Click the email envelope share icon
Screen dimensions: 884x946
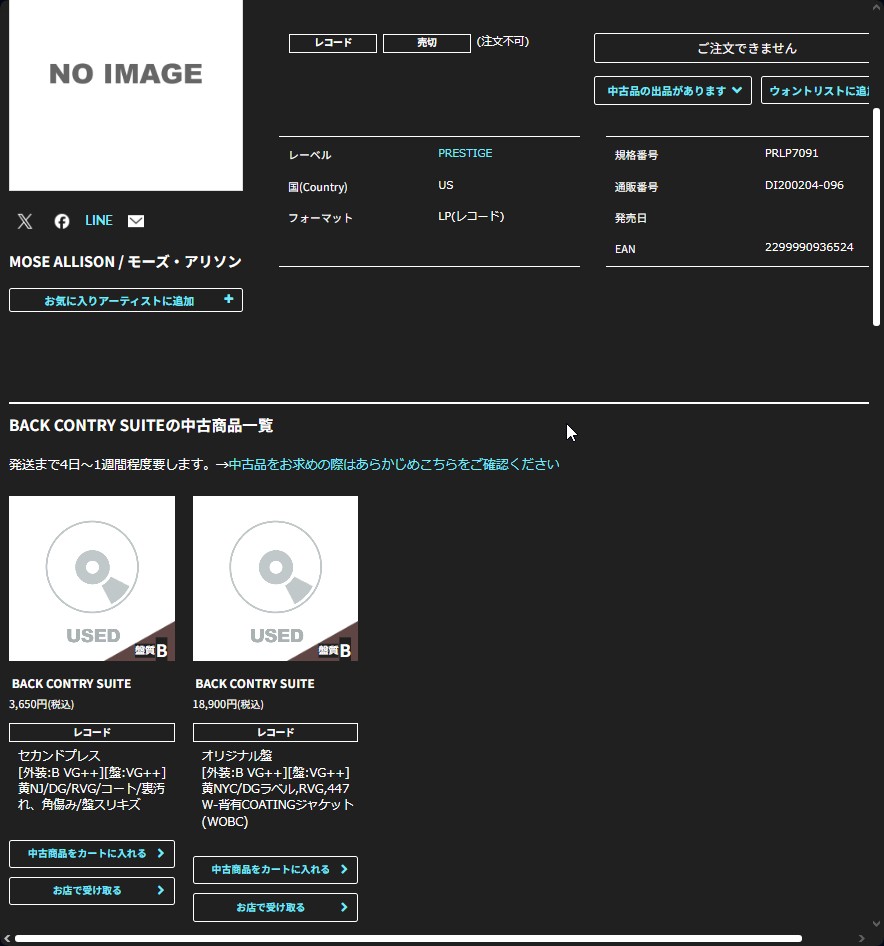click(136, 221)
